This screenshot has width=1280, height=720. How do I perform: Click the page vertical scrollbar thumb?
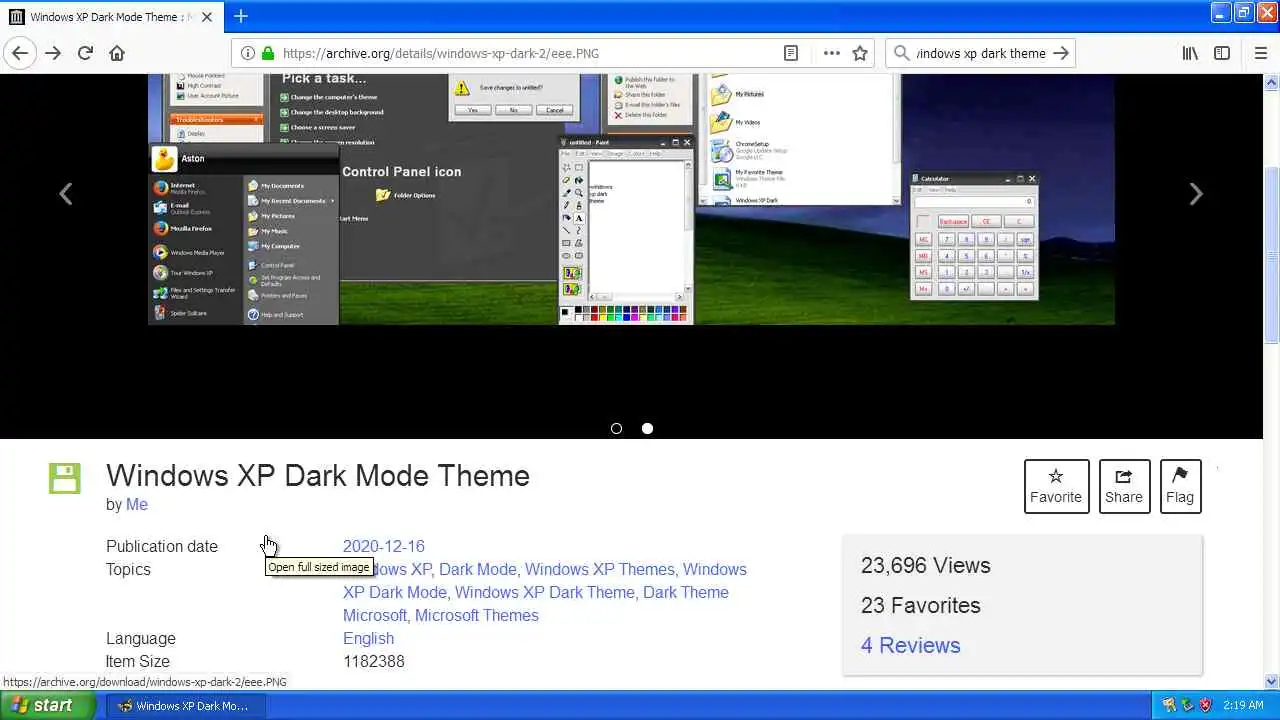[1271, 255]
